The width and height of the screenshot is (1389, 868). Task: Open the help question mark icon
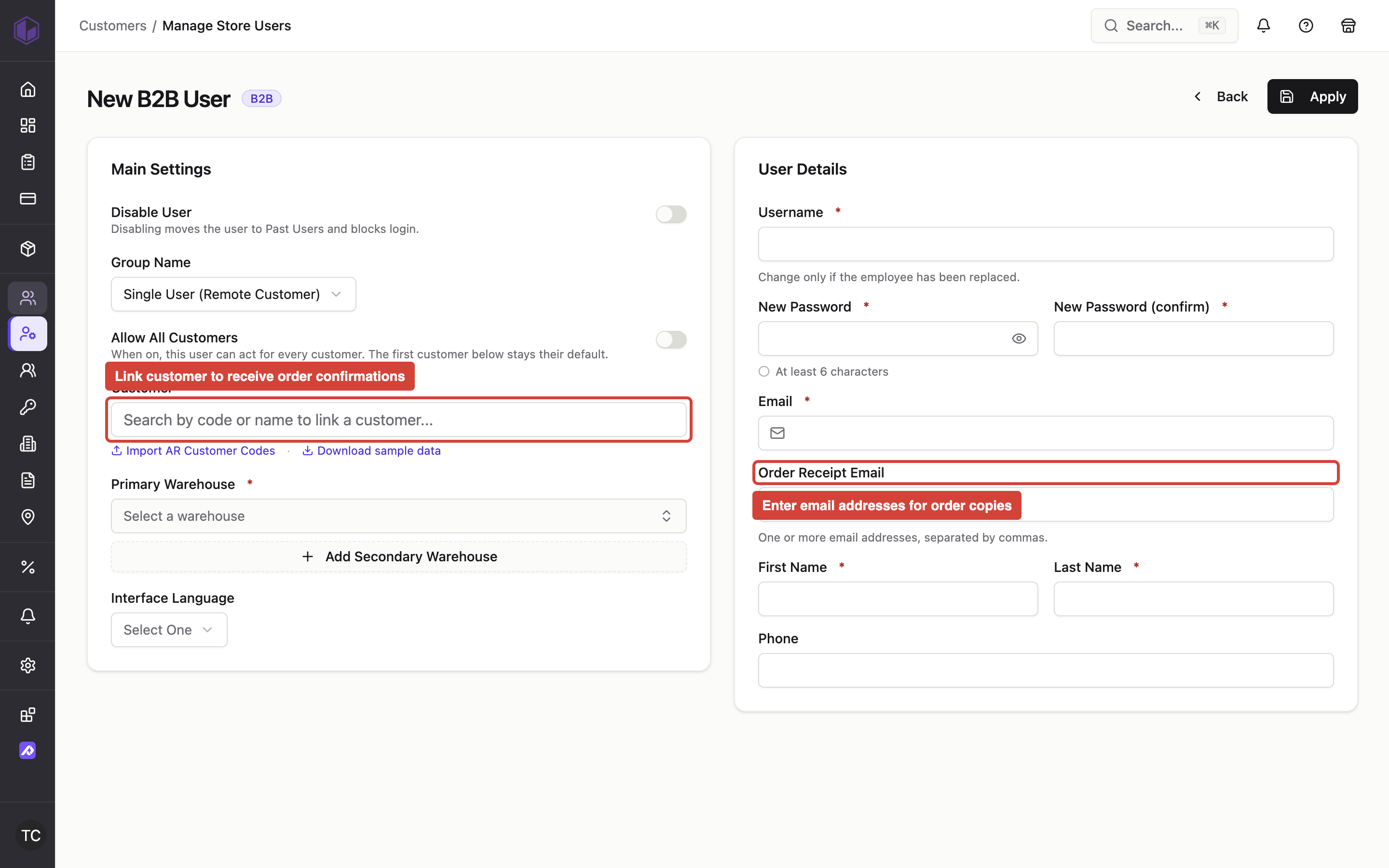[1306, 25]
